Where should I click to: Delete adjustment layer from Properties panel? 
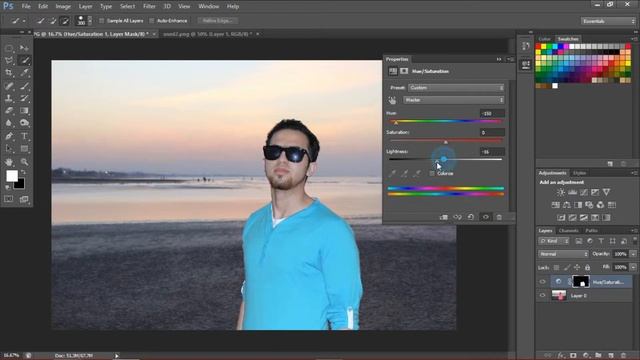[x=499, y=217]
